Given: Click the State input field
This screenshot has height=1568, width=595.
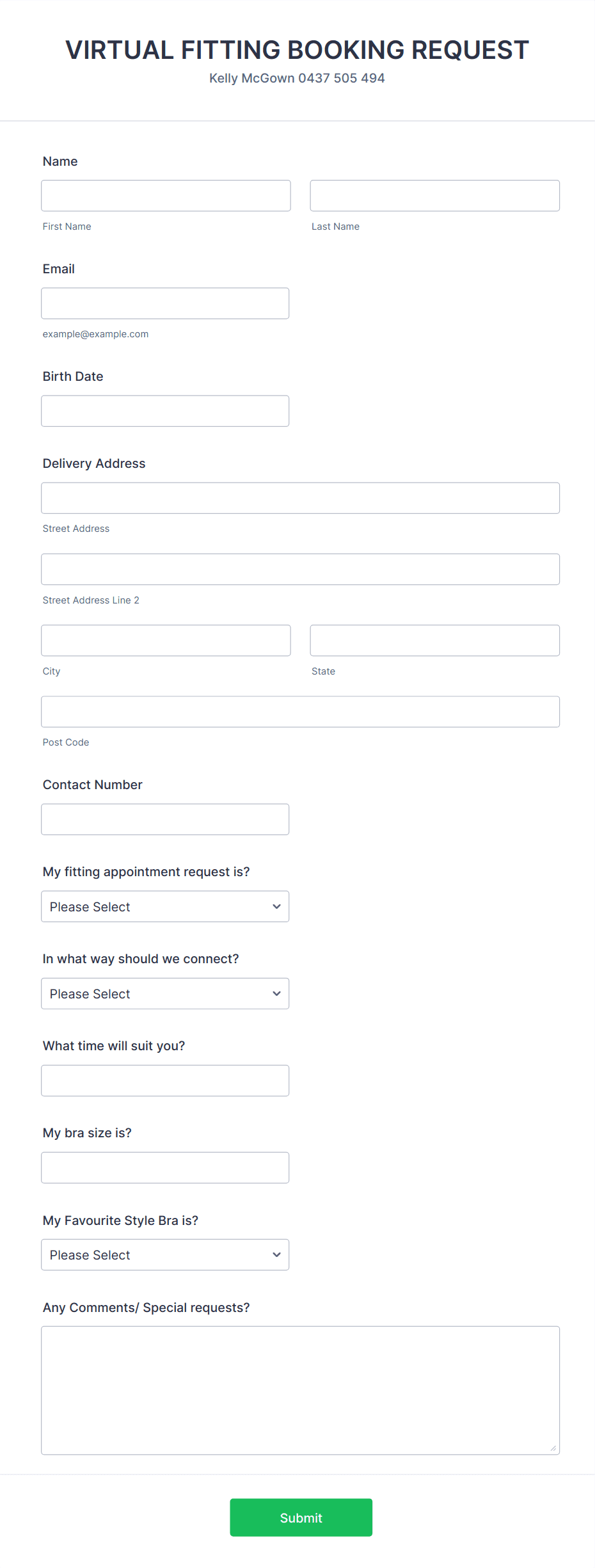Looking at the screenshot, I should pyautogui.click(x=434, y=641).
